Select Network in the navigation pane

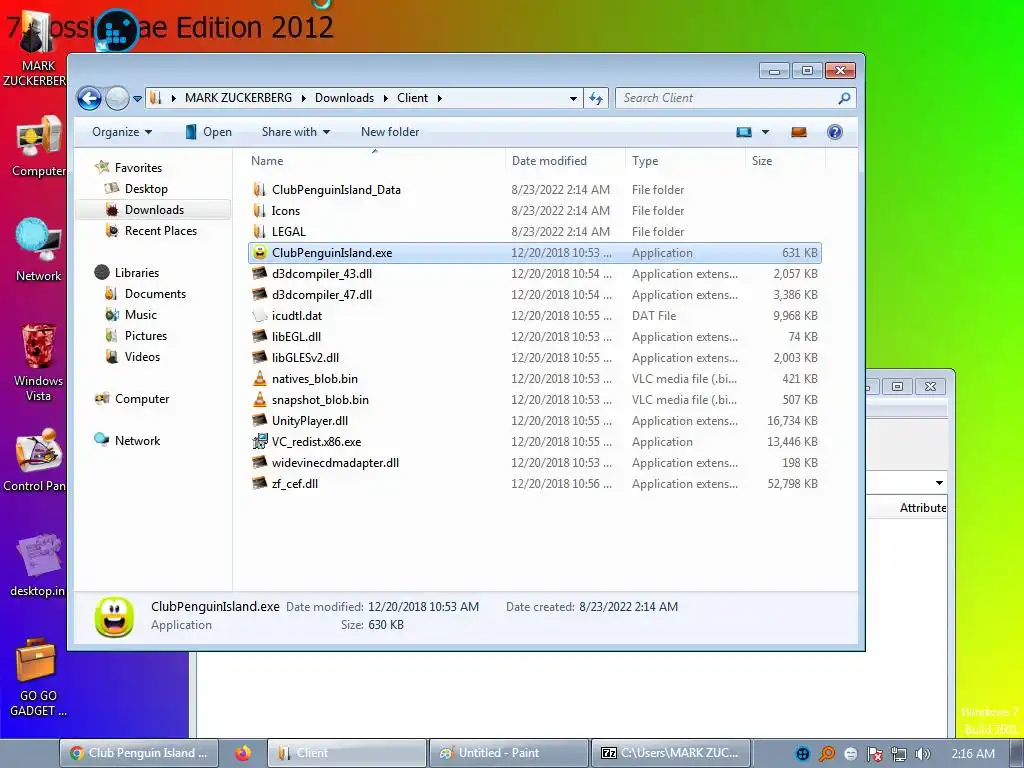[136, 440]
